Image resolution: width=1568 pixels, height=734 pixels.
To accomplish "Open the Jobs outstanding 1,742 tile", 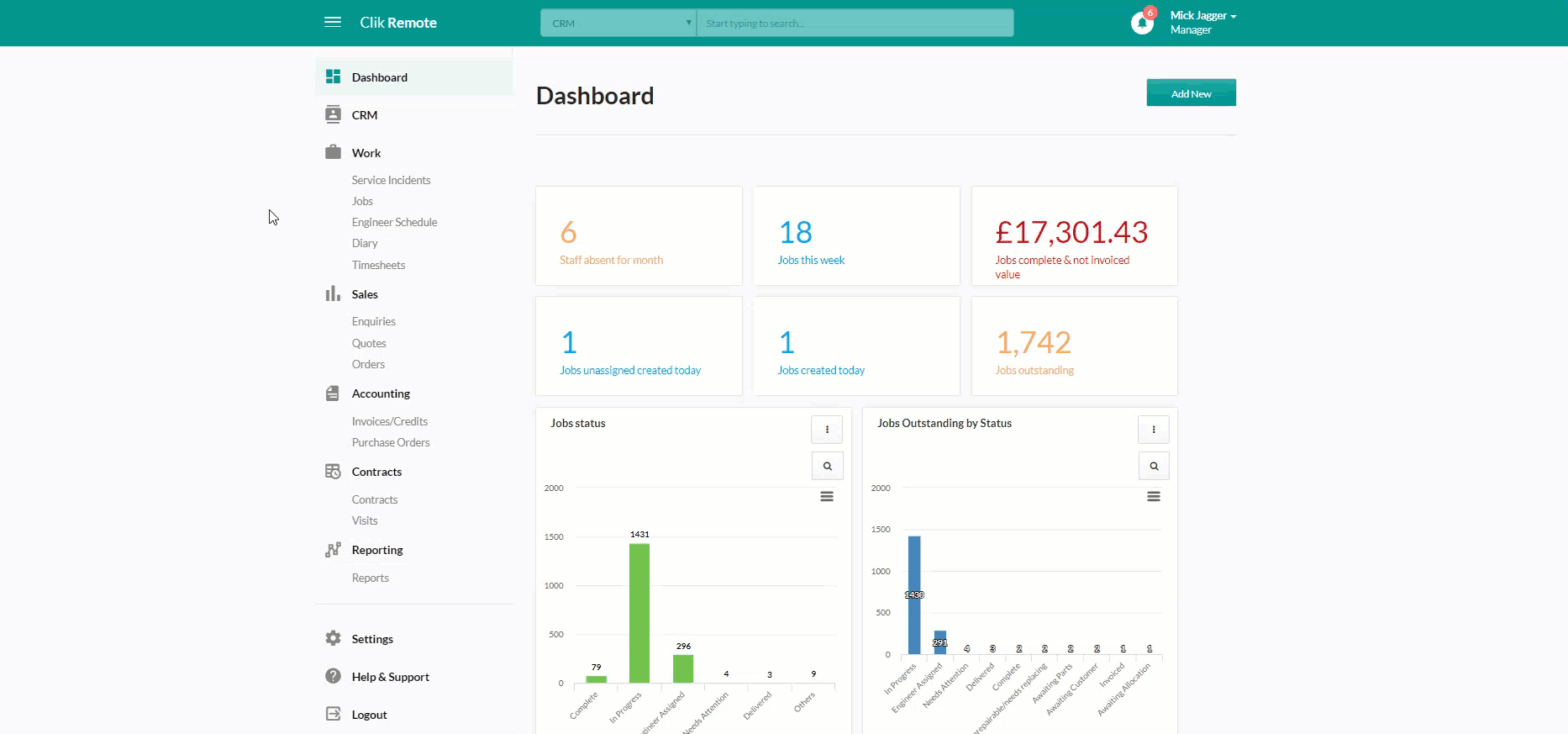I will click(x=1074, y=346).
